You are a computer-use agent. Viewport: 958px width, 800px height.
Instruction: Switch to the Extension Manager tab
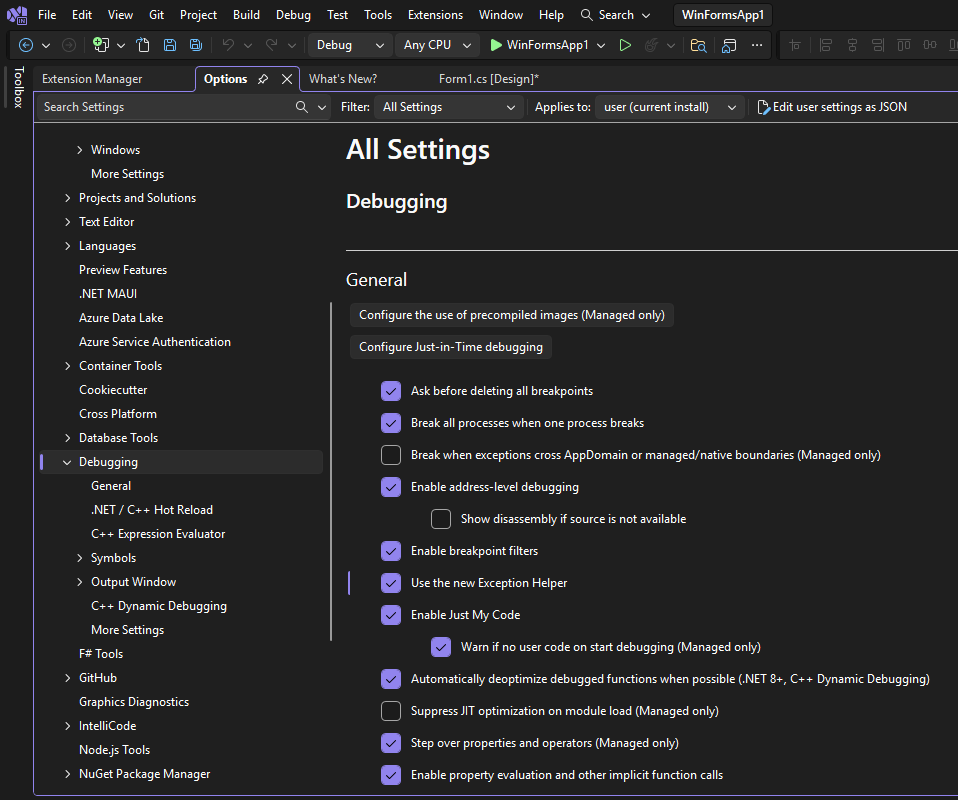point(92,79)
